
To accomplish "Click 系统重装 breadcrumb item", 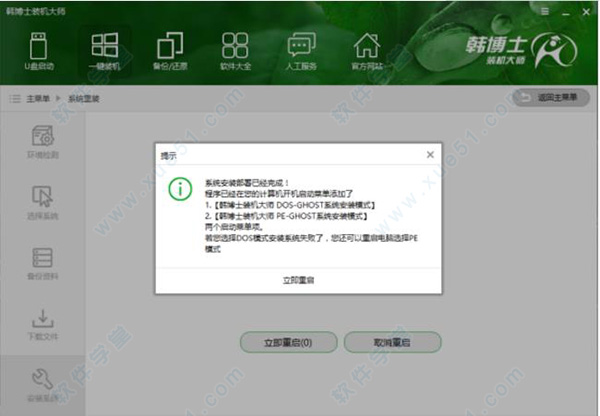I will pyautogui.click(x=84, y=99).
